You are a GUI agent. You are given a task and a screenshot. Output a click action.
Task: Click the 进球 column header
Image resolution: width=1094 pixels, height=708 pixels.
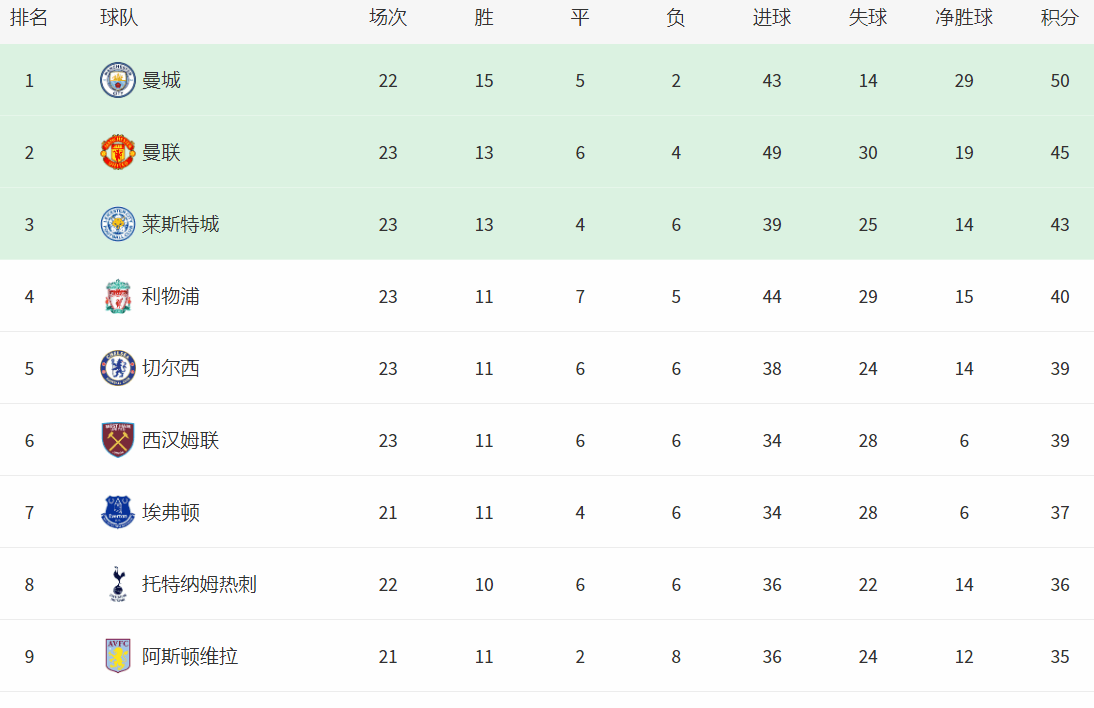[772, 18]
